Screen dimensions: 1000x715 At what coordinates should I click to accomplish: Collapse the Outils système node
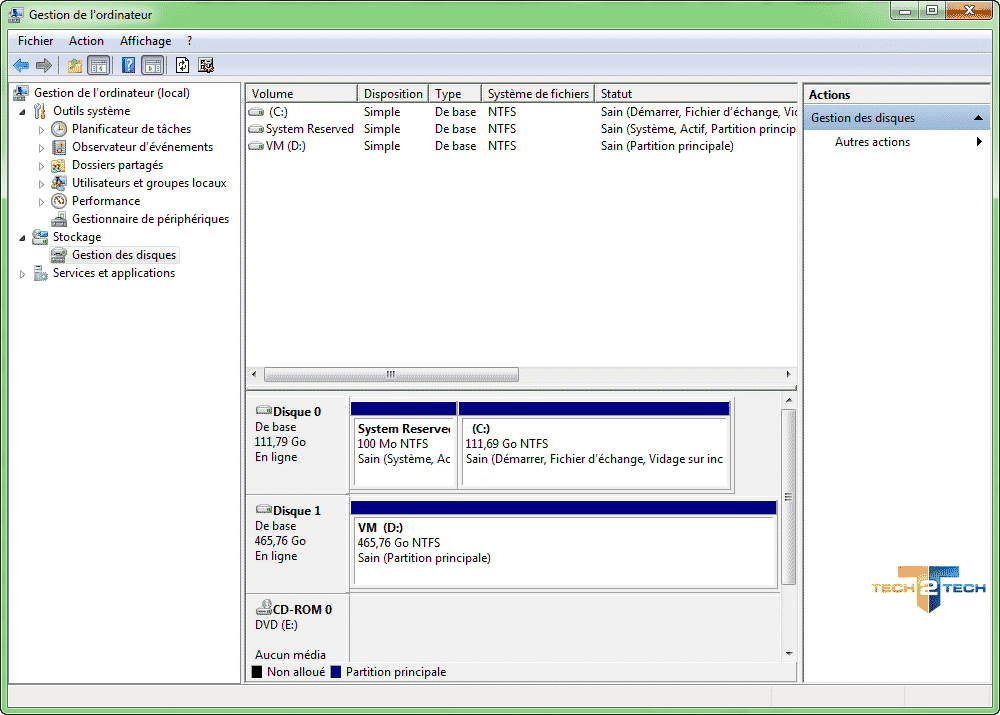(x=23, y=112)
